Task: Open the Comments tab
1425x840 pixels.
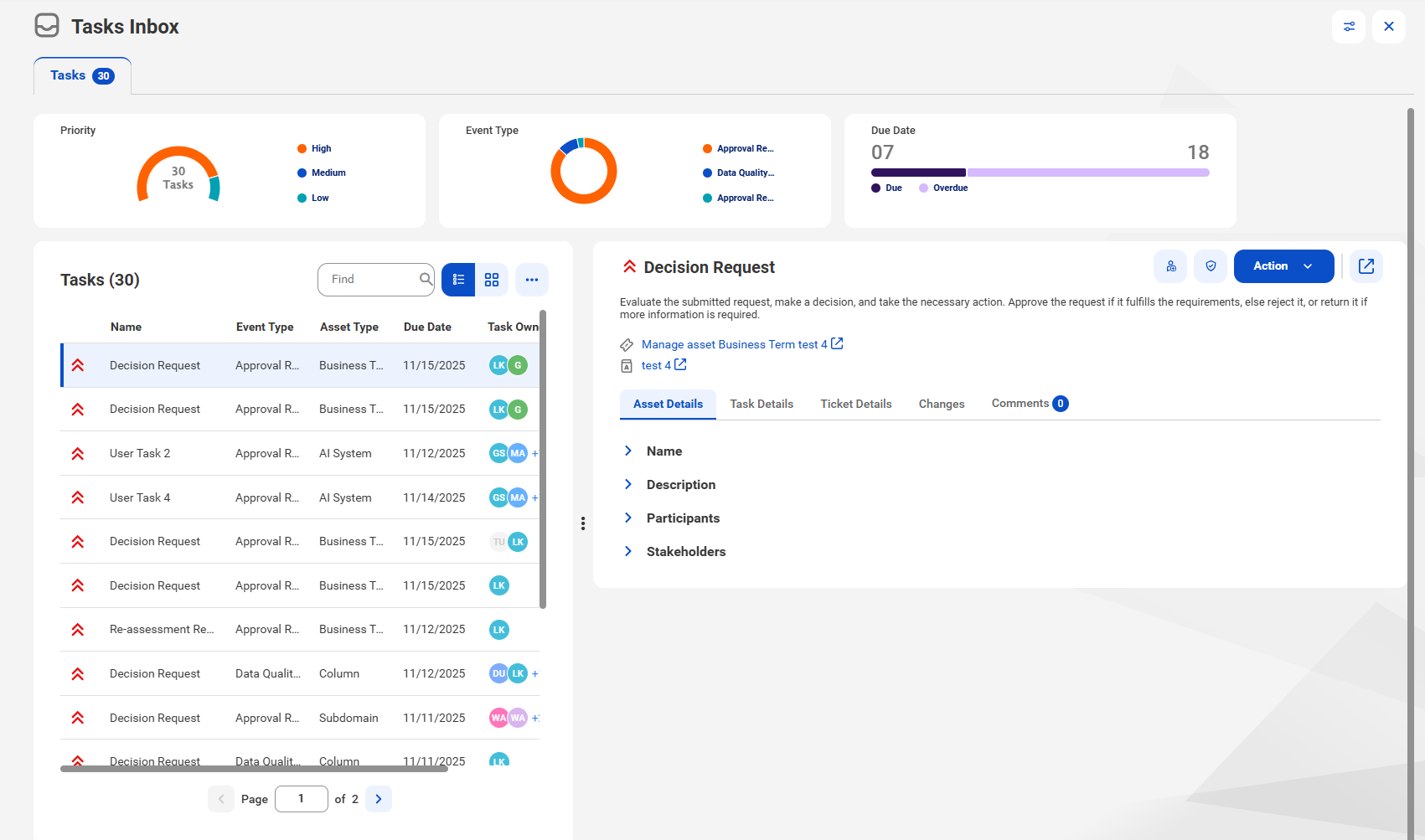Action: click(x=1030, y=404)
